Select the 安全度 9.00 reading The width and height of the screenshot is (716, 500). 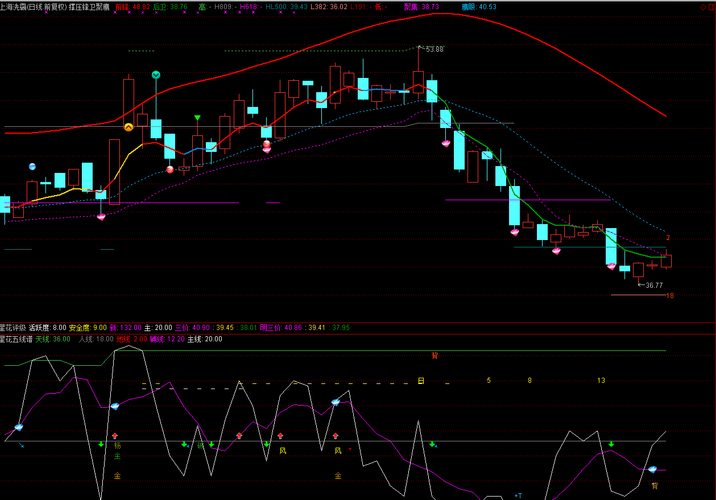[88, 327]
